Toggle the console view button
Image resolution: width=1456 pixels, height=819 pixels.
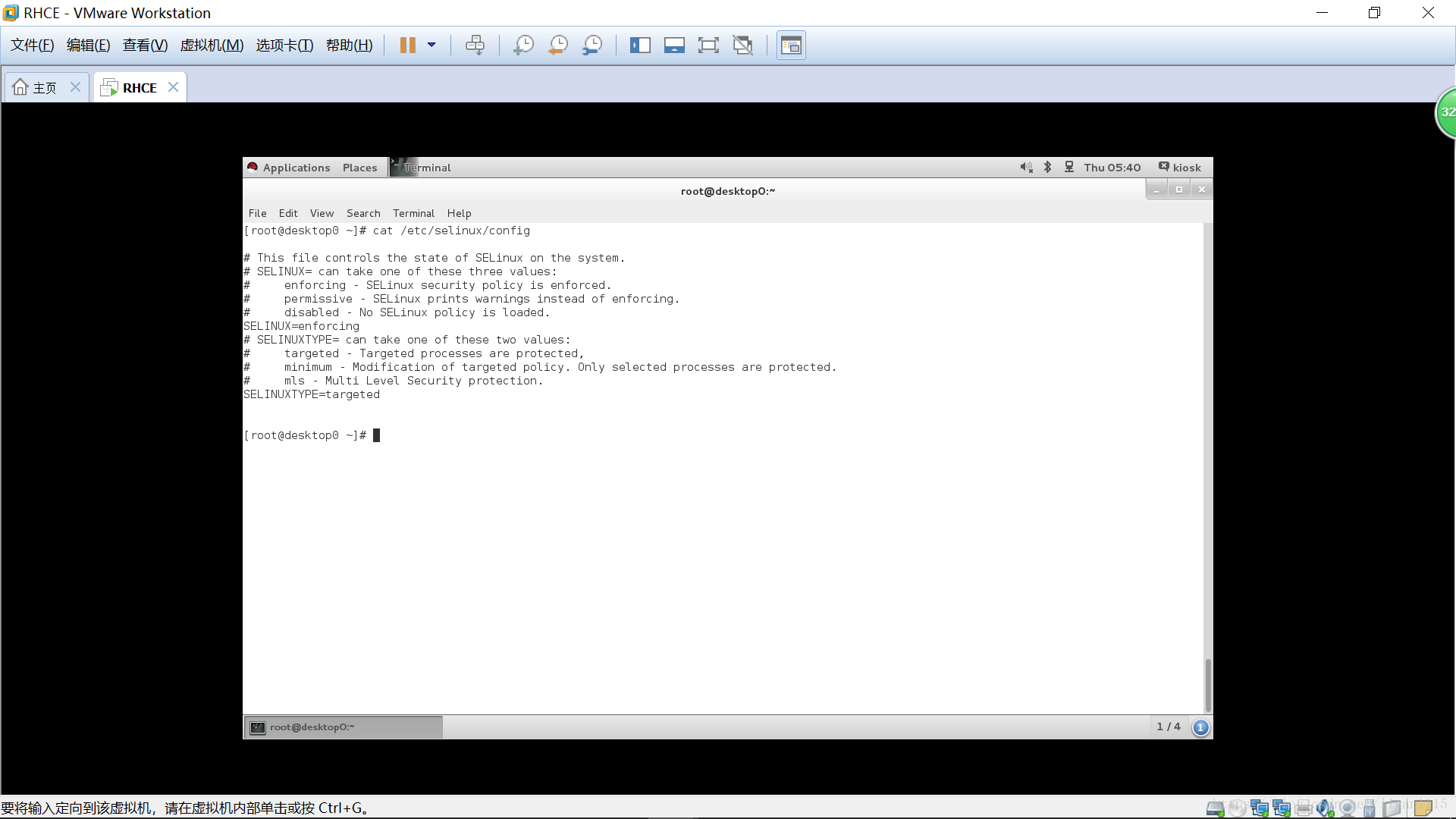point(791,45)
